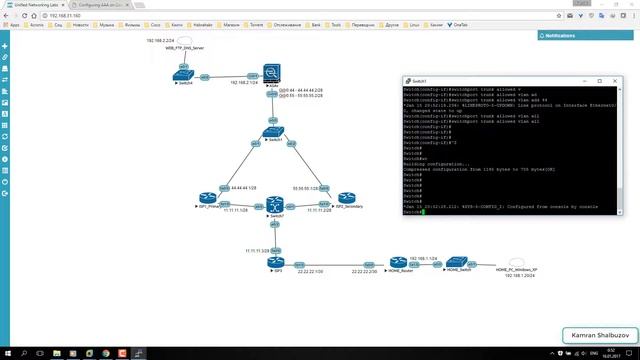This screenshot has height=360, width=640.
Task: Open the Nodes list sidebar icon below the plus
Action: (x=5, y=57)
